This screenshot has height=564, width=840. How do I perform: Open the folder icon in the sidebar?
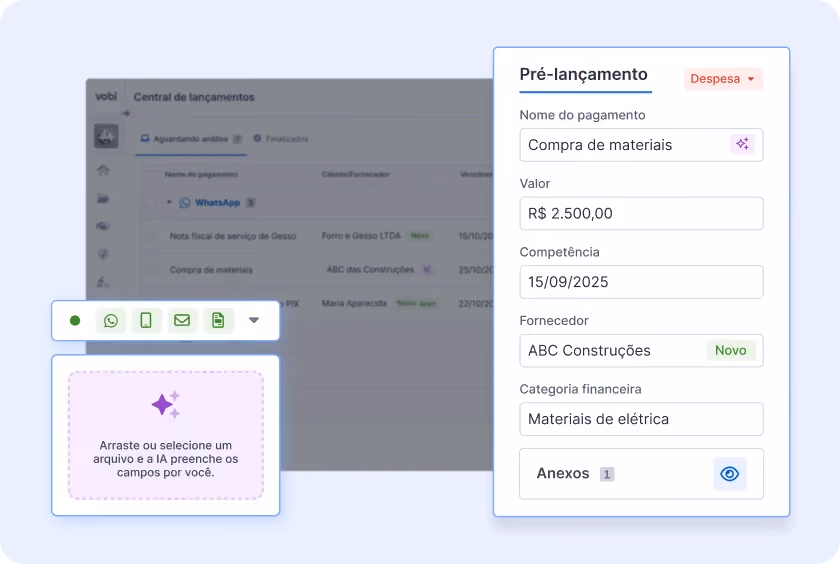[x=103, y=198]
